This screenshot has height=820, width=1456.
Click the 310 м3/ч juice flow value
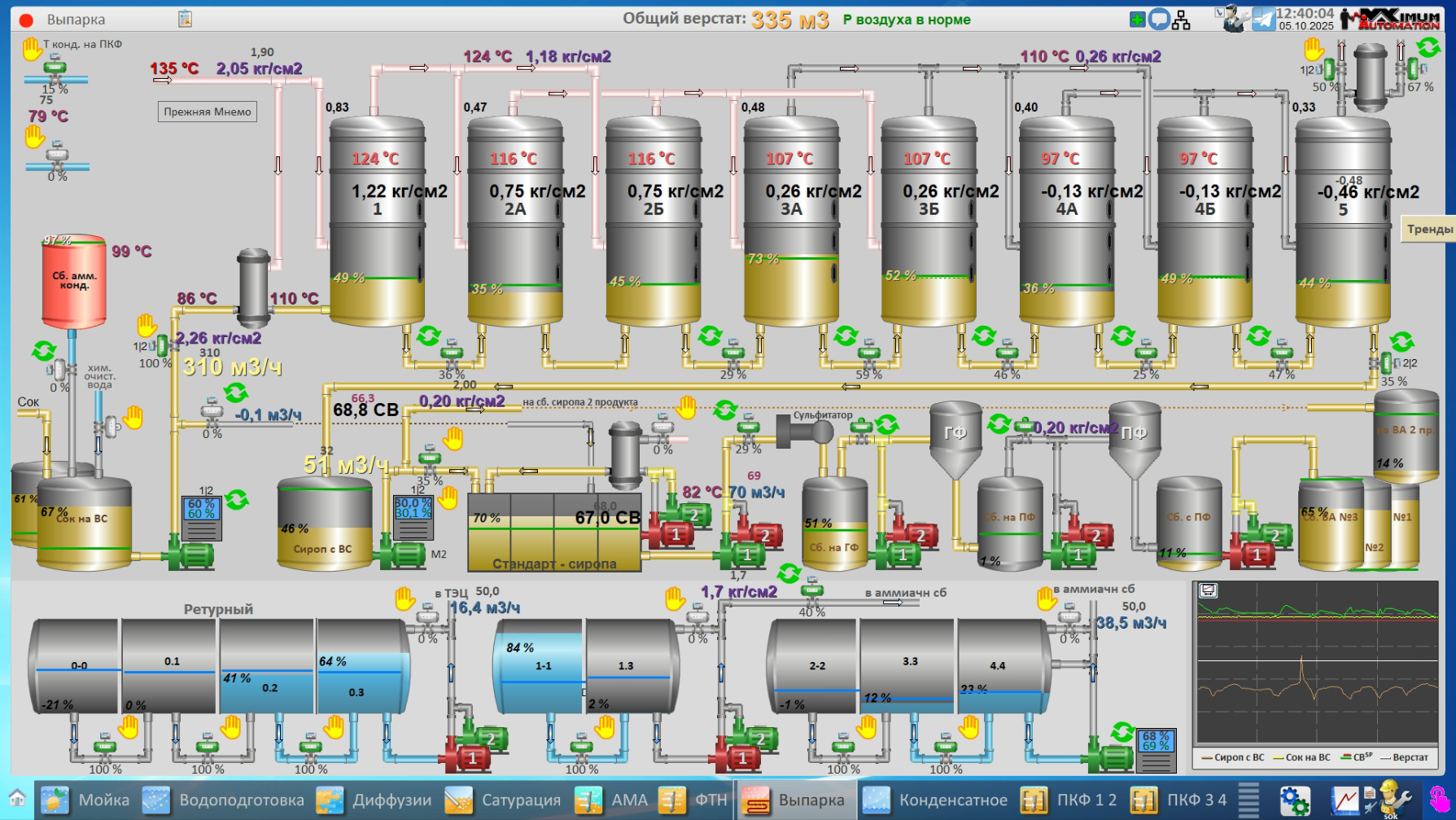[x=232, y=367]
